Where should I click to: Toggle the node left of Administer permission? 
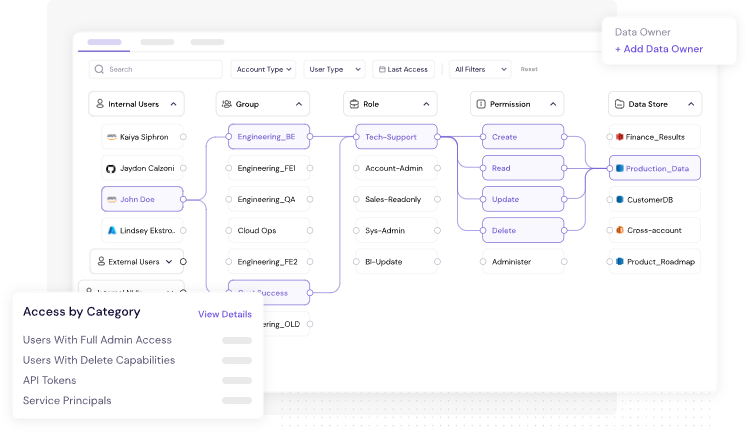click(x=483, y=261)
